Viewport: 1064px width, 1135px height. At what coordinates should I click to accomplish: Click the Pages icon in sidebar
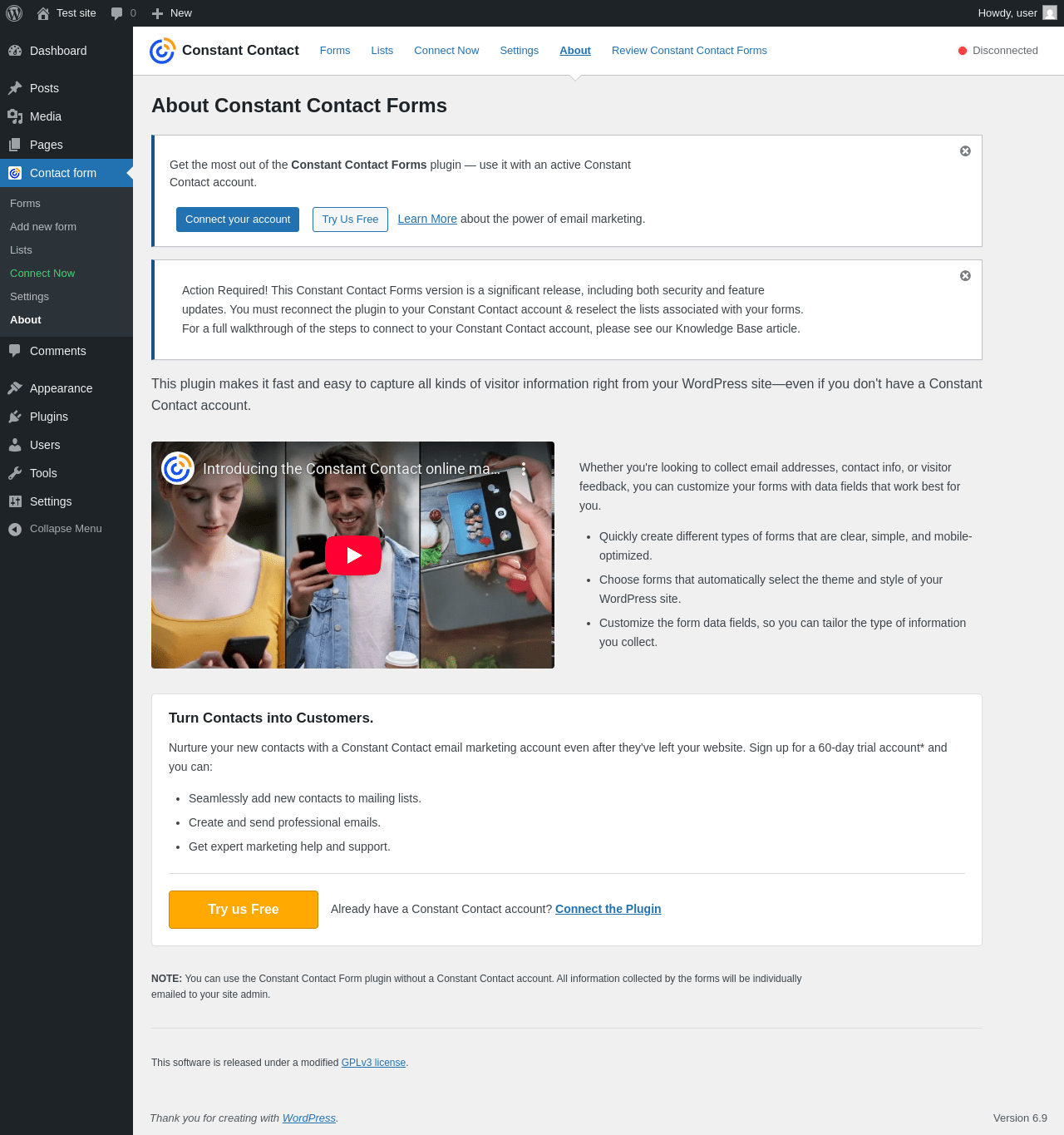[15, 145]
